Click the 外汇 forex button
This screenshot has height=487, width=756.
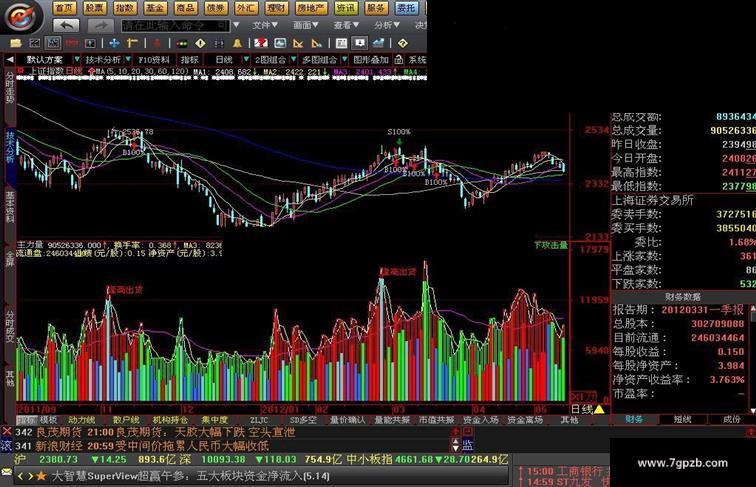[246, 8]
